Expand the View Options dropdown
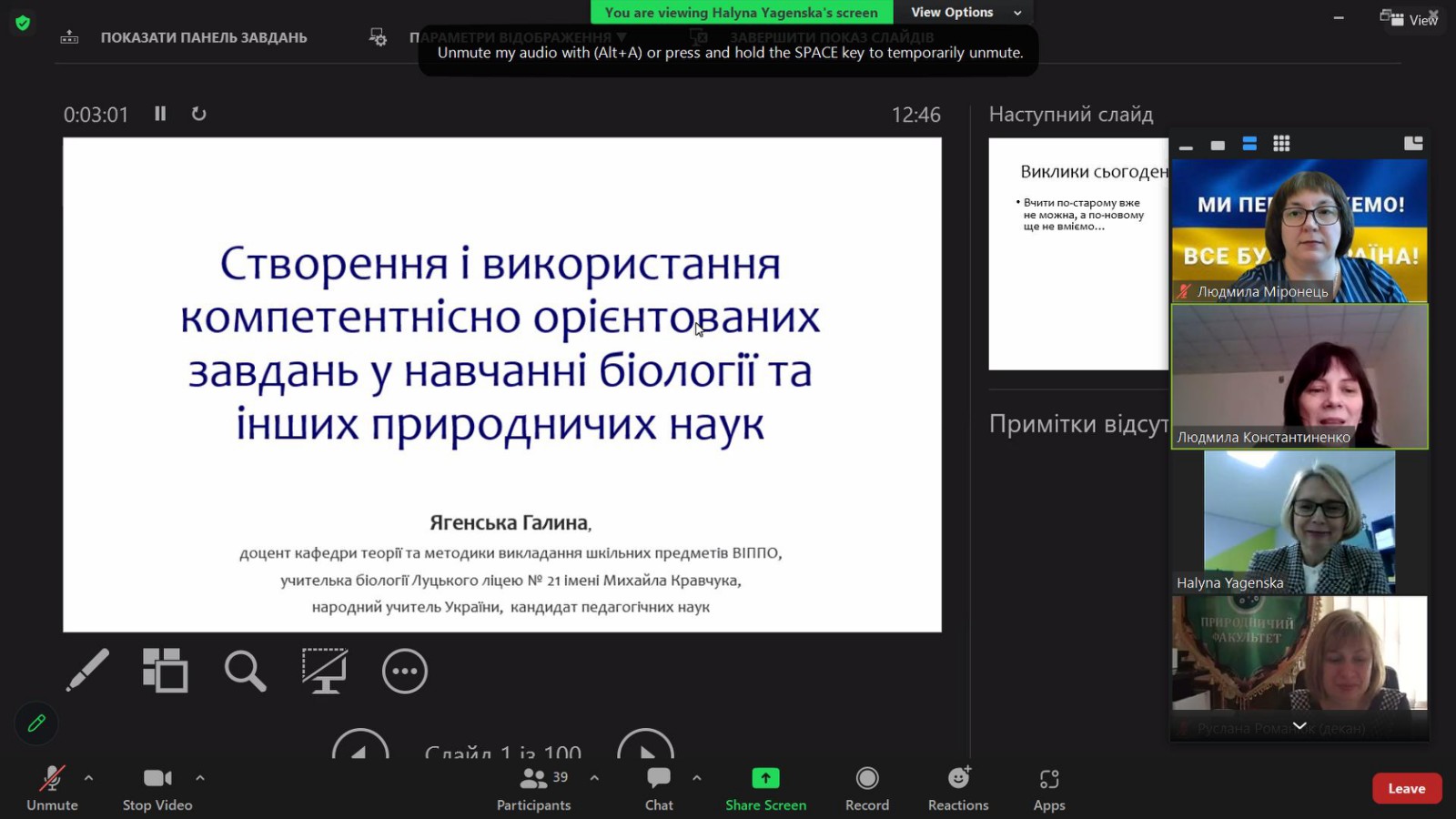 964,12
